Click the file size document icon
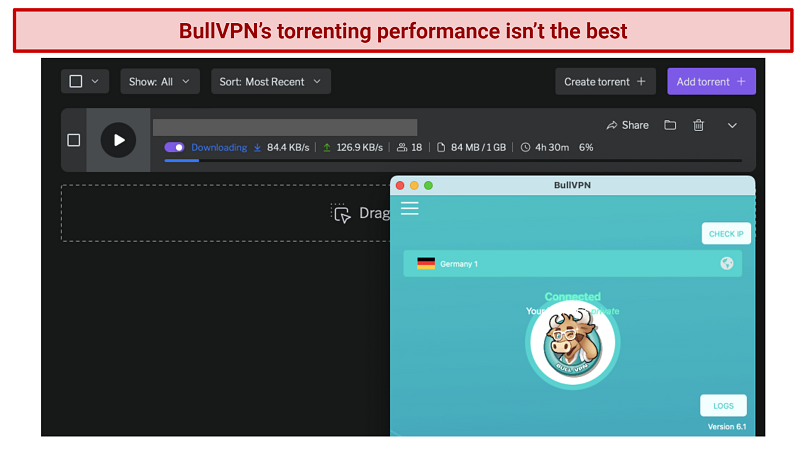The width and height of the screenshot is (806, 453). click(441, 148)
